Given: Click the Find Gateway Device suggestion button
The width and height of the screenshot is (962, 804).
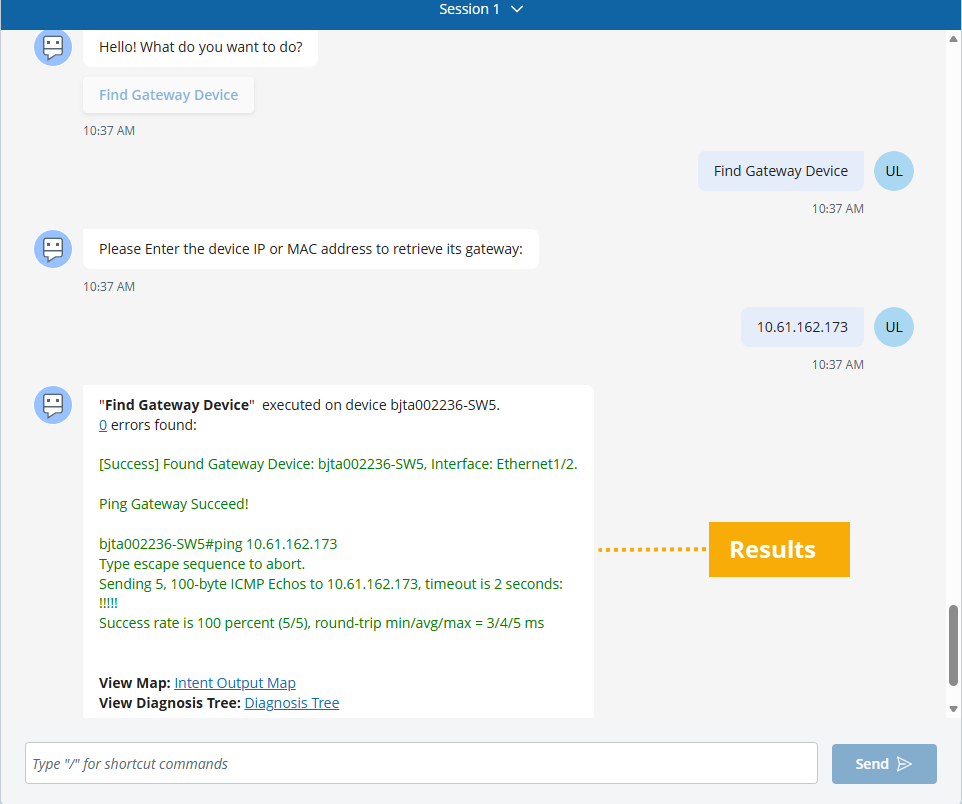Looking at the screenshot, I should click(x=169, y=95).
